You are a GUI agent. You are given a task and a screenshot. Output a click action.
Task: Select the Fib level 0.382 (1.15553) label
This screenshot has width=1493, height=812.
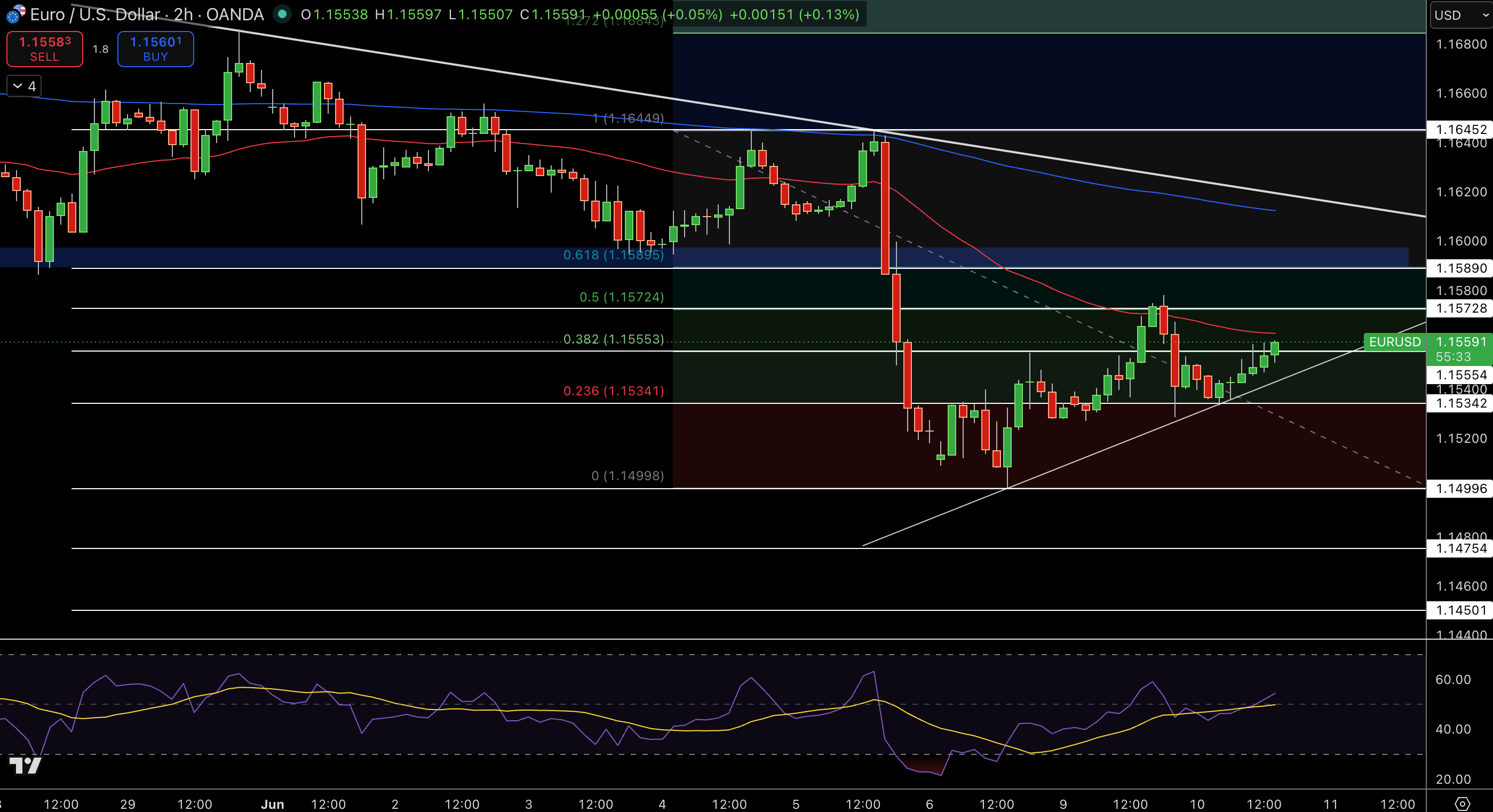point(614,340)
